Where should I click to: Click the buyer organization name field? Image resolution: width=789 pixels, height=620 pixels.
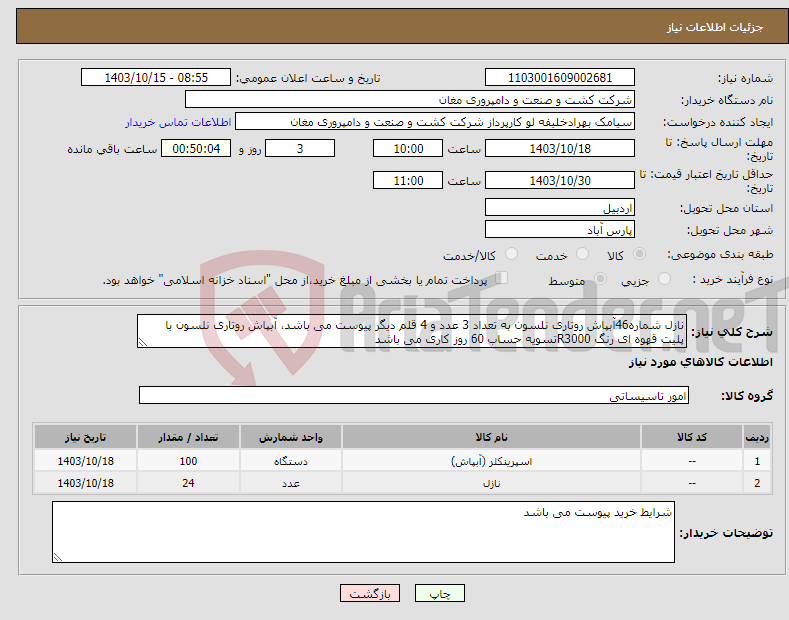tap(410, 99)
